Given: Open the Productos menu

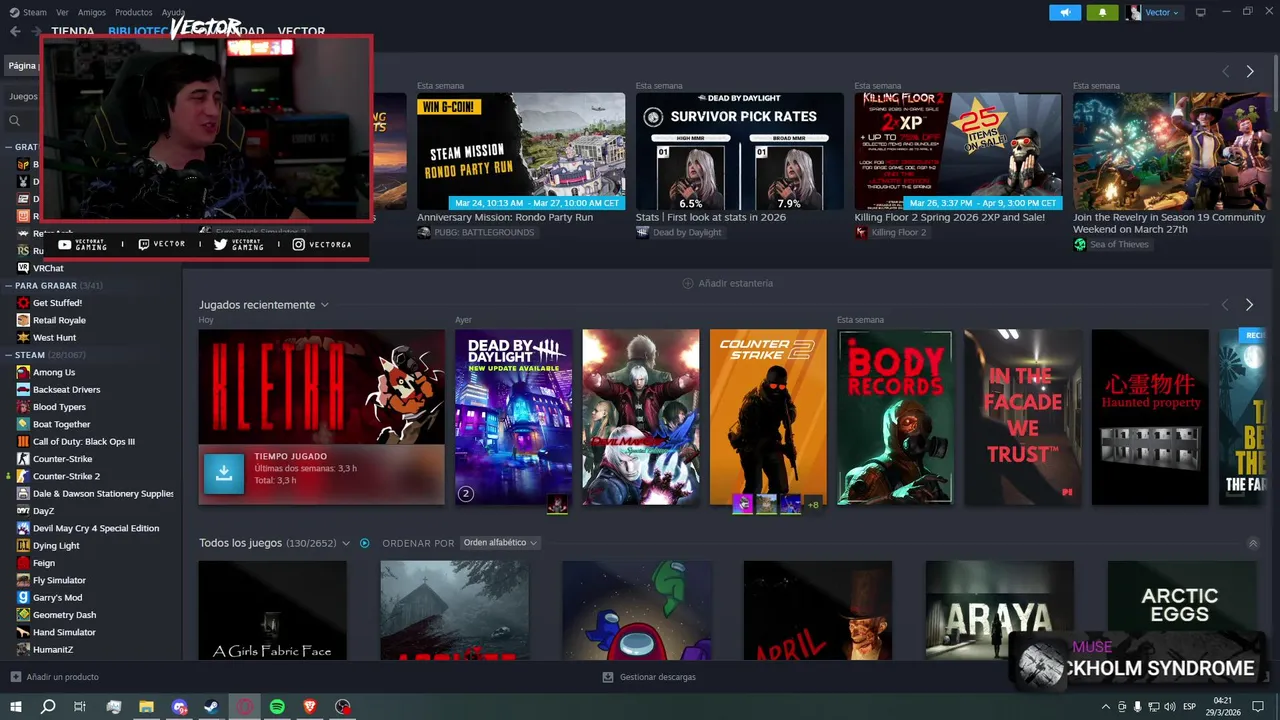Looking at the screenshot, I should (x=133, y=12).
